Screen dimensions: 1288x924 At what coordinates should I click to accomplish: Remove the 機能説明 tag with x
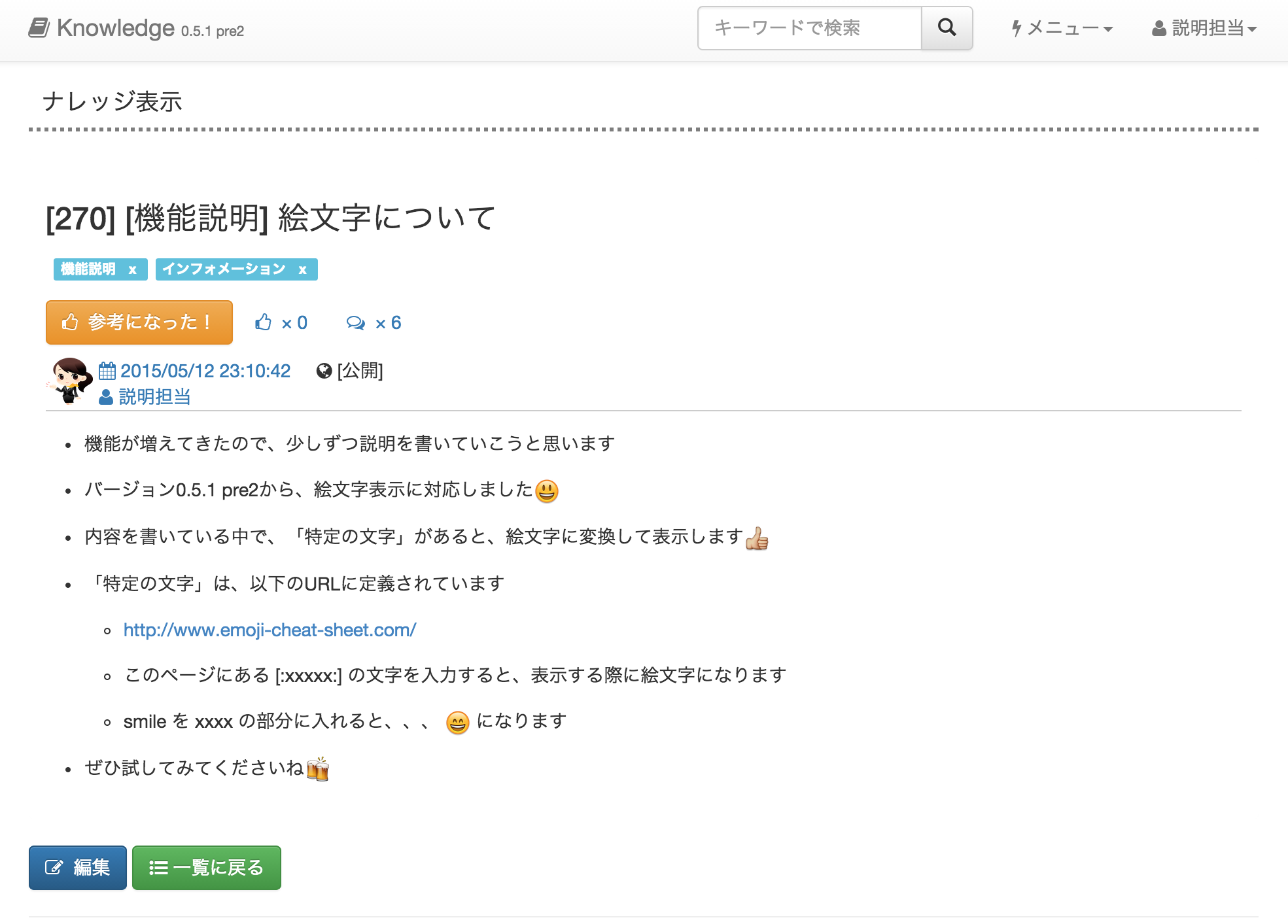click(133, 269)
